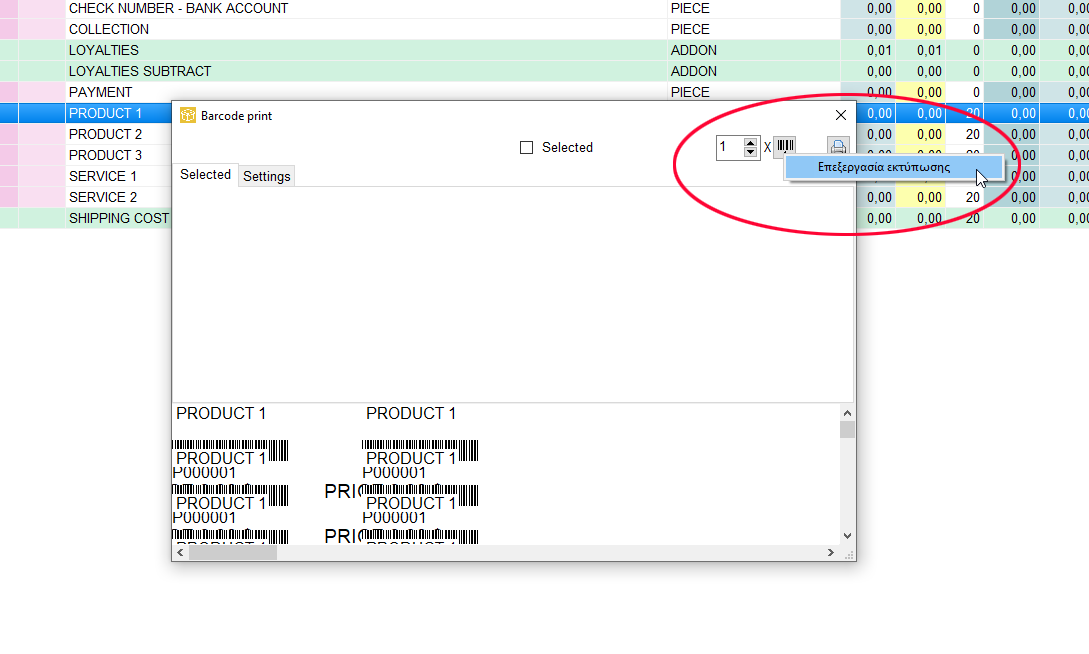The width and height of the screenshot is (1089, 654).
Task: Click the preview vertical scrollbar down arrow
Action: click(x=847, y=536)
